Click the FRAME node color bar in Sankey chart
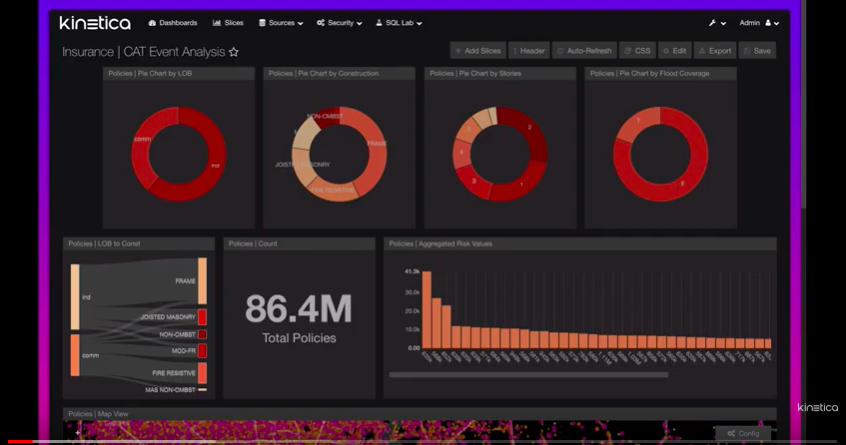This screenshot has height=445, width=846. [202, 281]
